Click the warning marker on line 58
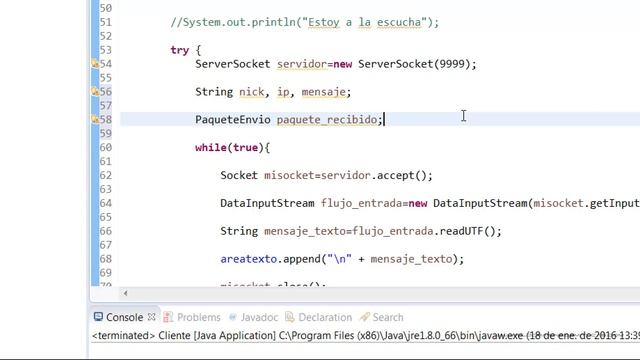The width and height of the screenshot is (640, 360). pos(95,119)
